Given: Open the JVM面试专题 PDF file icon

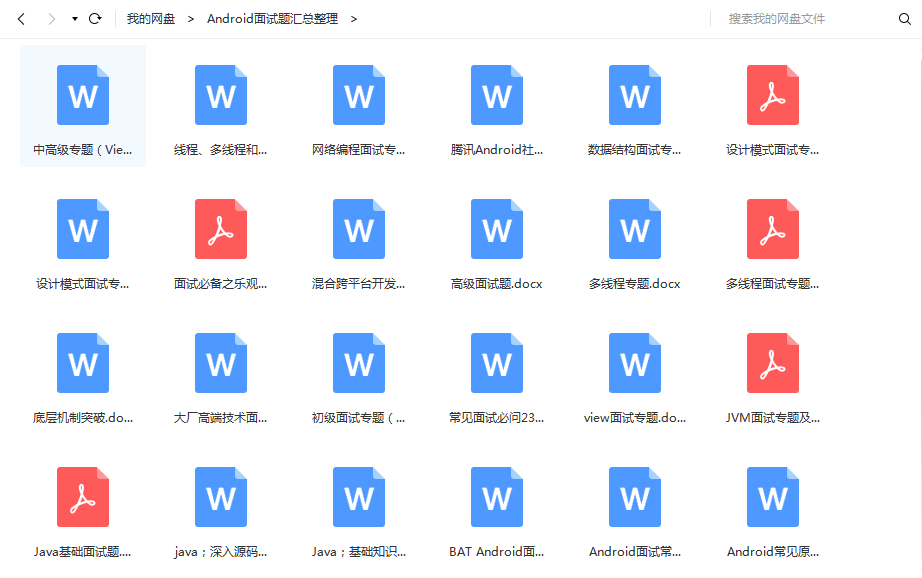Looking at the screenshot, I should (773, 363).
